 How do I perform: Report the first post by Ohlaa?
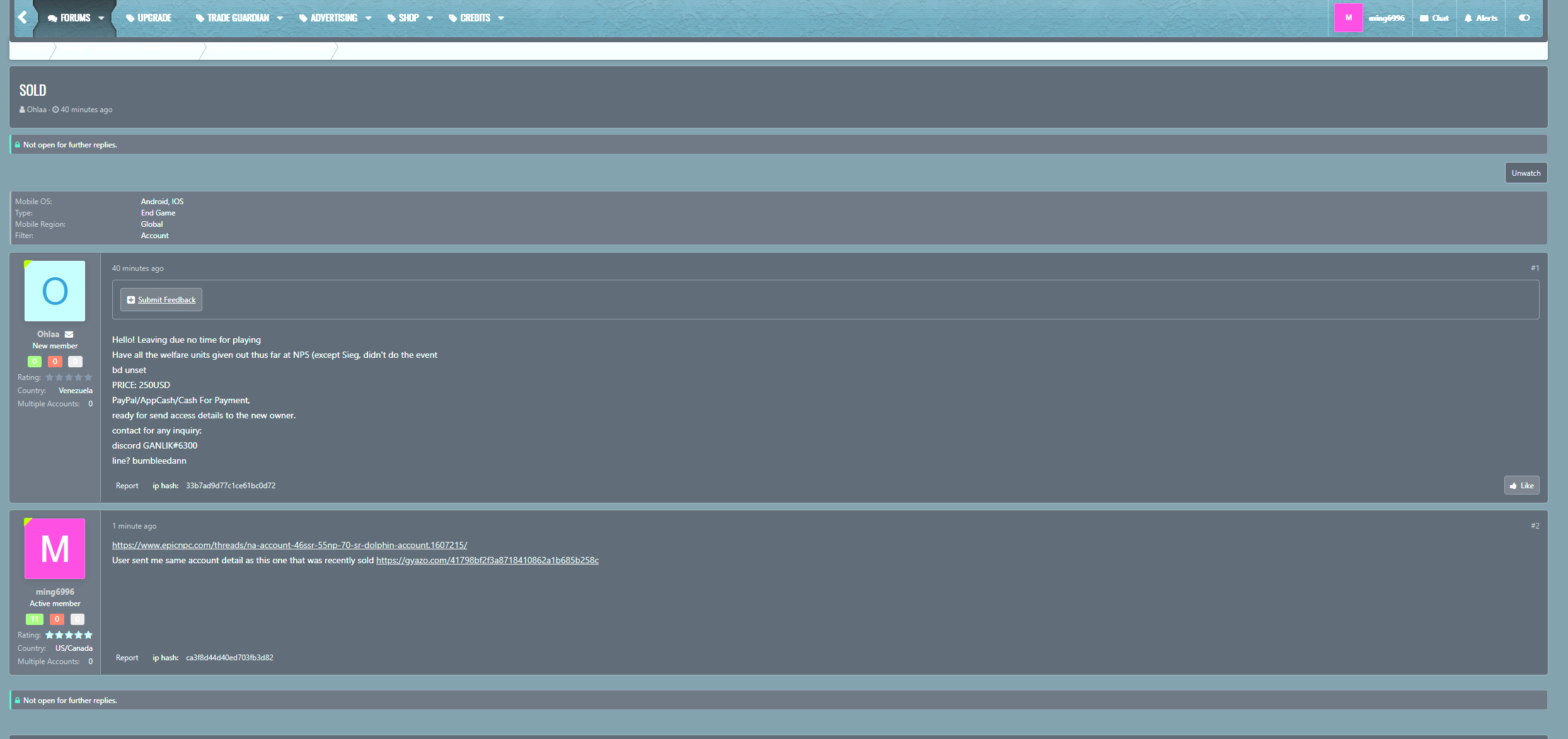click(x=127, y=486)
